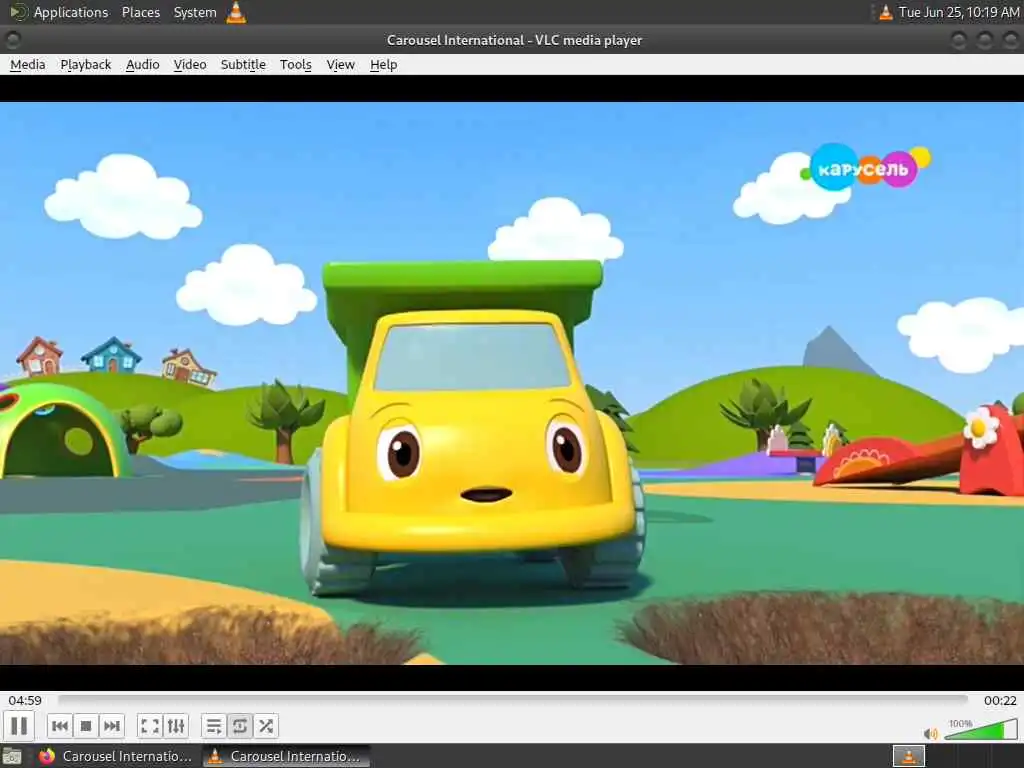
Task: Mute audio via speaker icon
Action: [931, 733]
